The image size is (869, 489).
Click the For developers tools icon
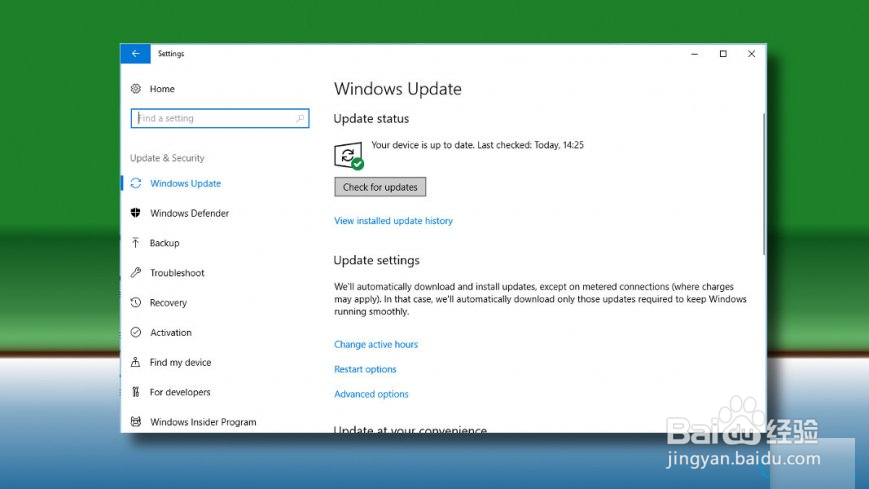(x=136, y=392)
